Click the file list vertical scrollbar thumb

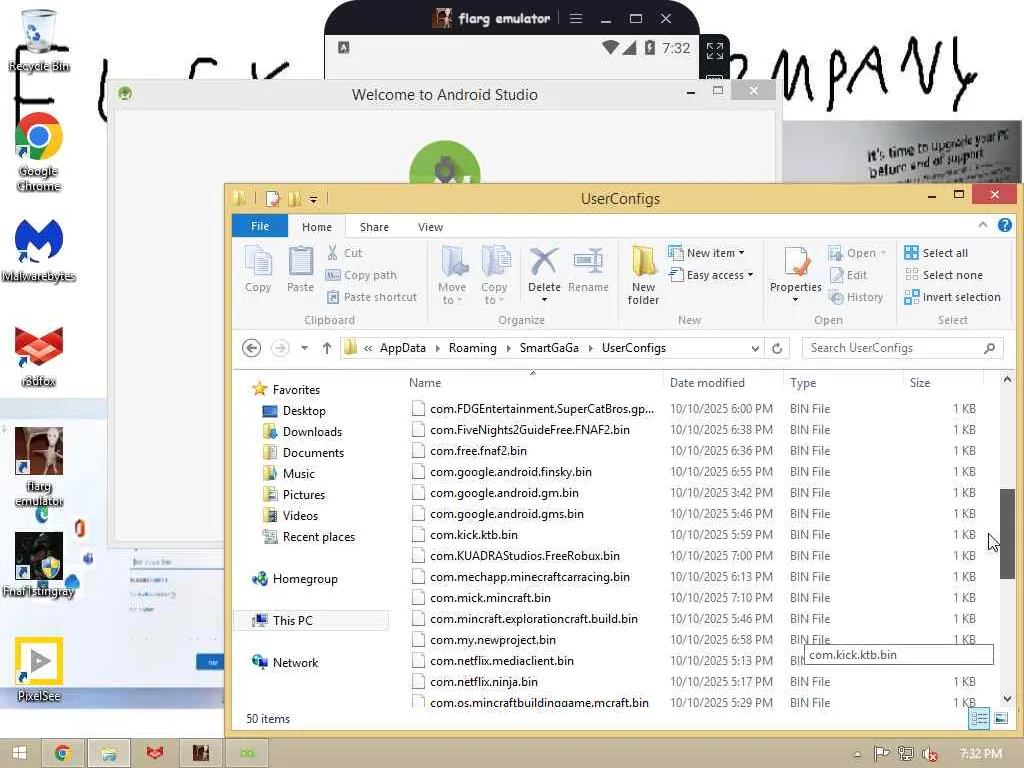coord(1007,534)
